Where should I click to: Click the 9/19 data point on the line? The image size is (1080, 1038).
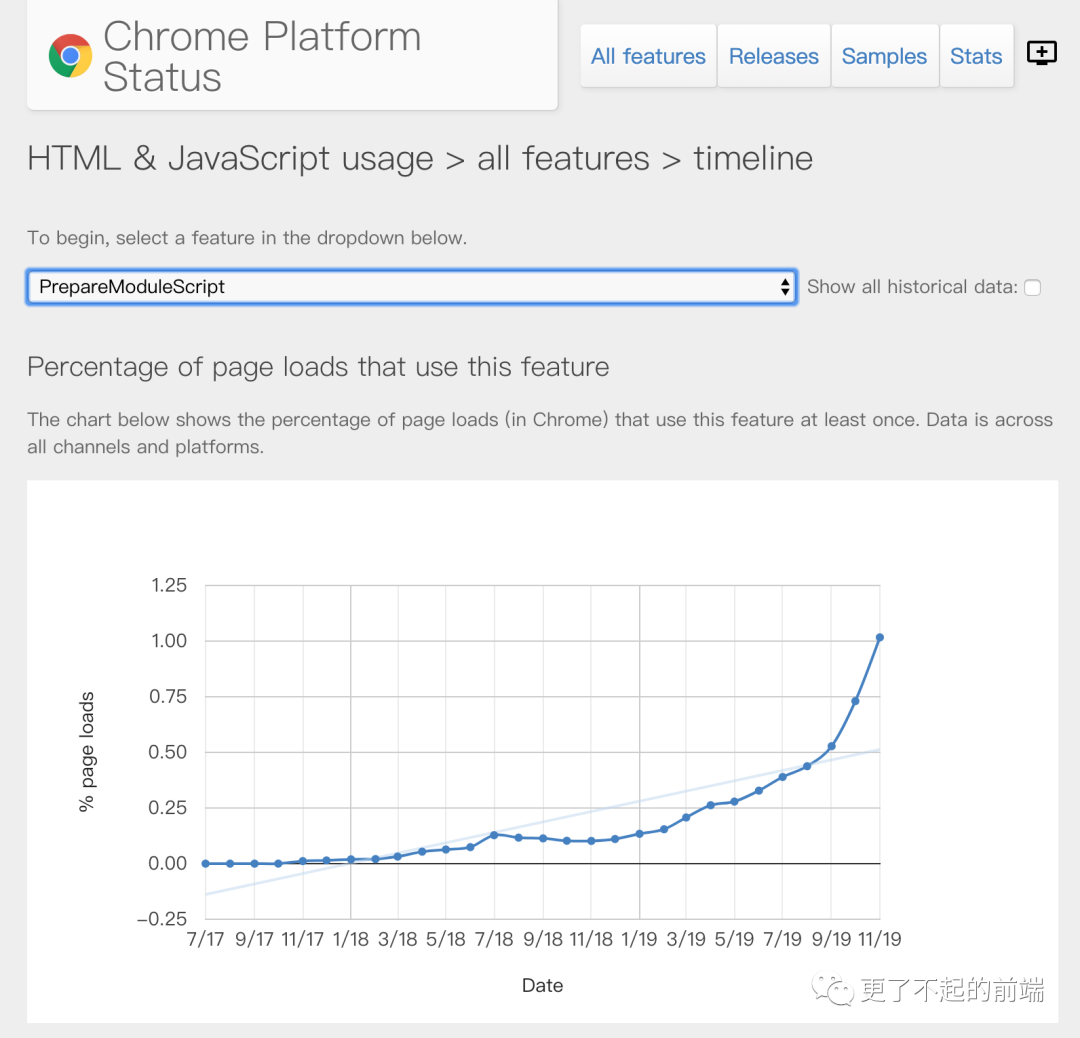[831, 747]
